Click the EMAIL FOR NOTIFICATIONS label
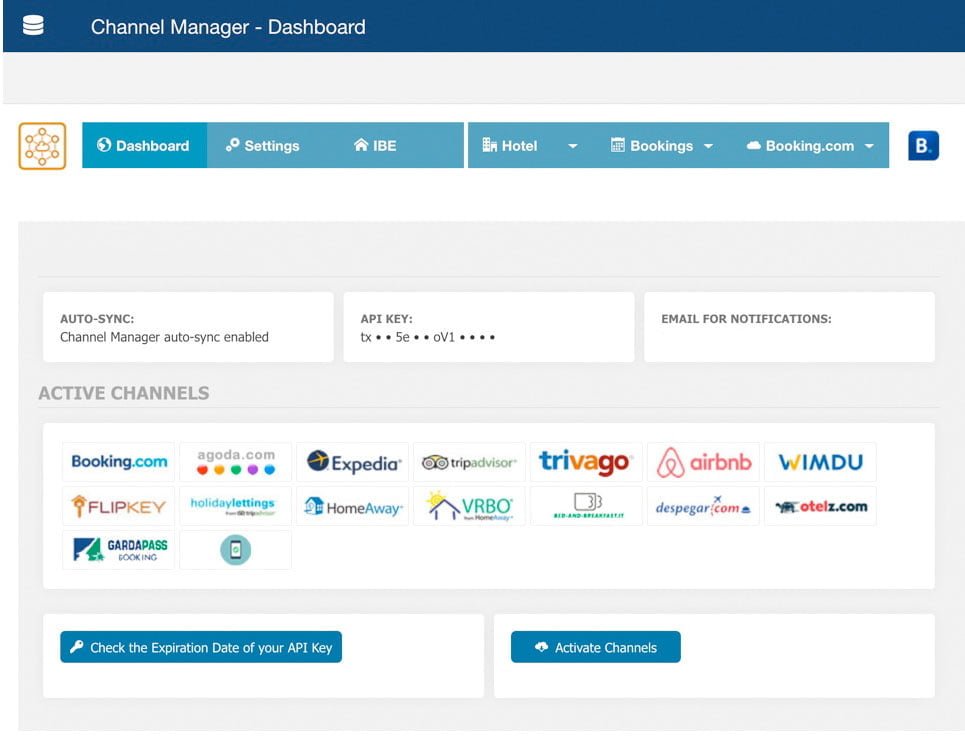Viewport: 965px width, 740px height. 747,319
